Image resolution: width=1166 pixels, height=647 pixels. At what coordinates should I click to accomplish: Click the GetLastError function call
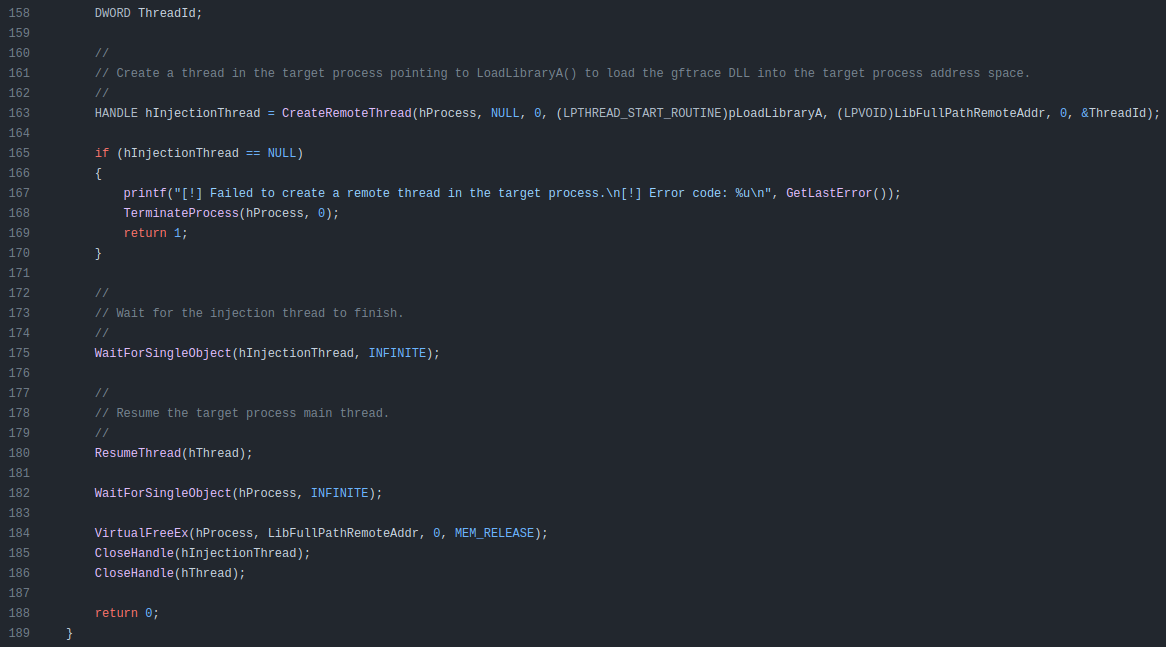point(829,193)
